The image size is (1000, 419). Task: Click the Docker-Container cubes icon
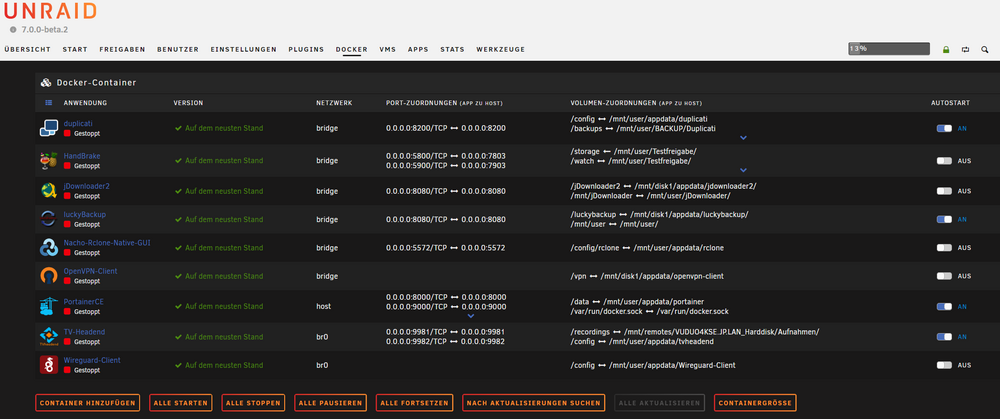(46, 83)
